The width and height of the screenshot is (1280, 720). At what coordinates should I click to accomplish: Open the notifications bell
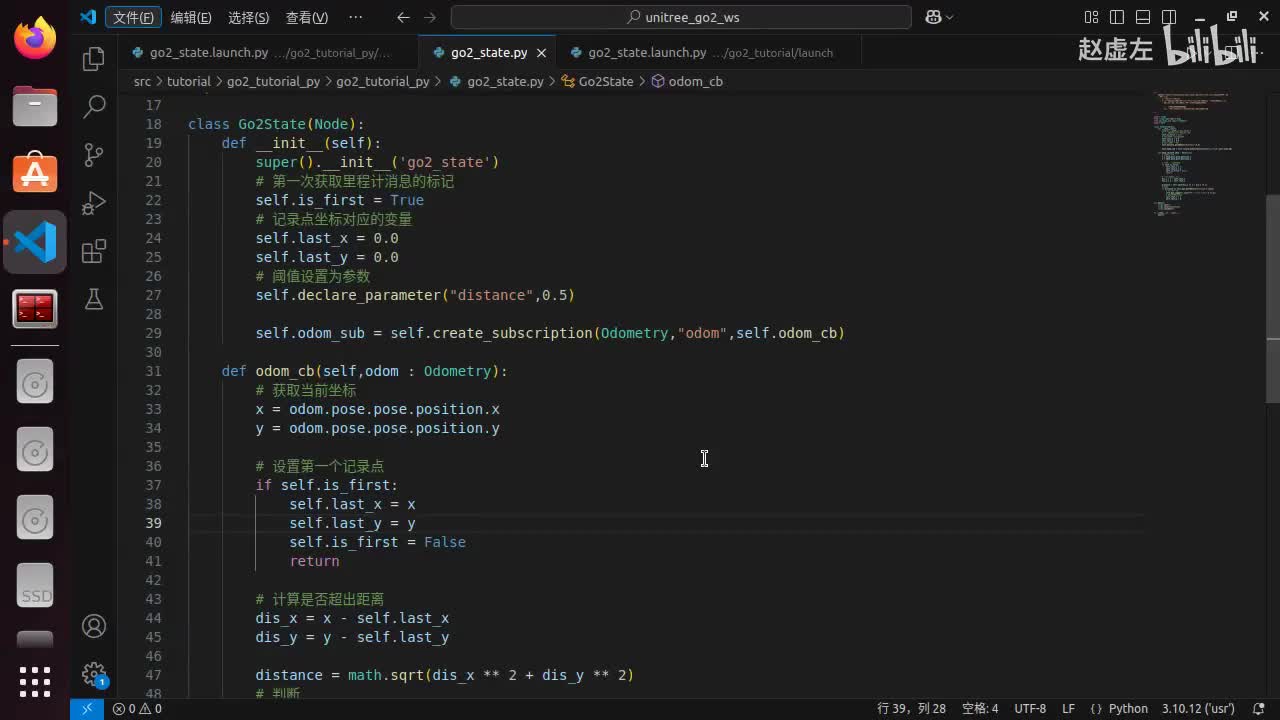[1258, 709]
